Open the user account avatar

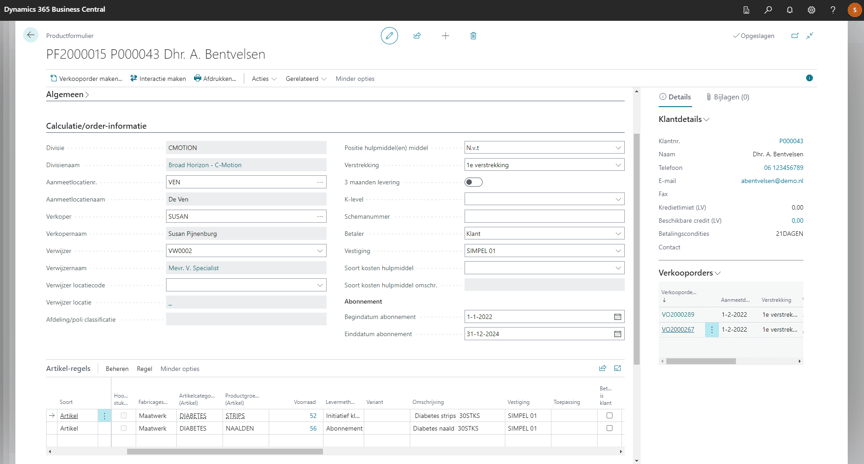[x=855, y=10]
